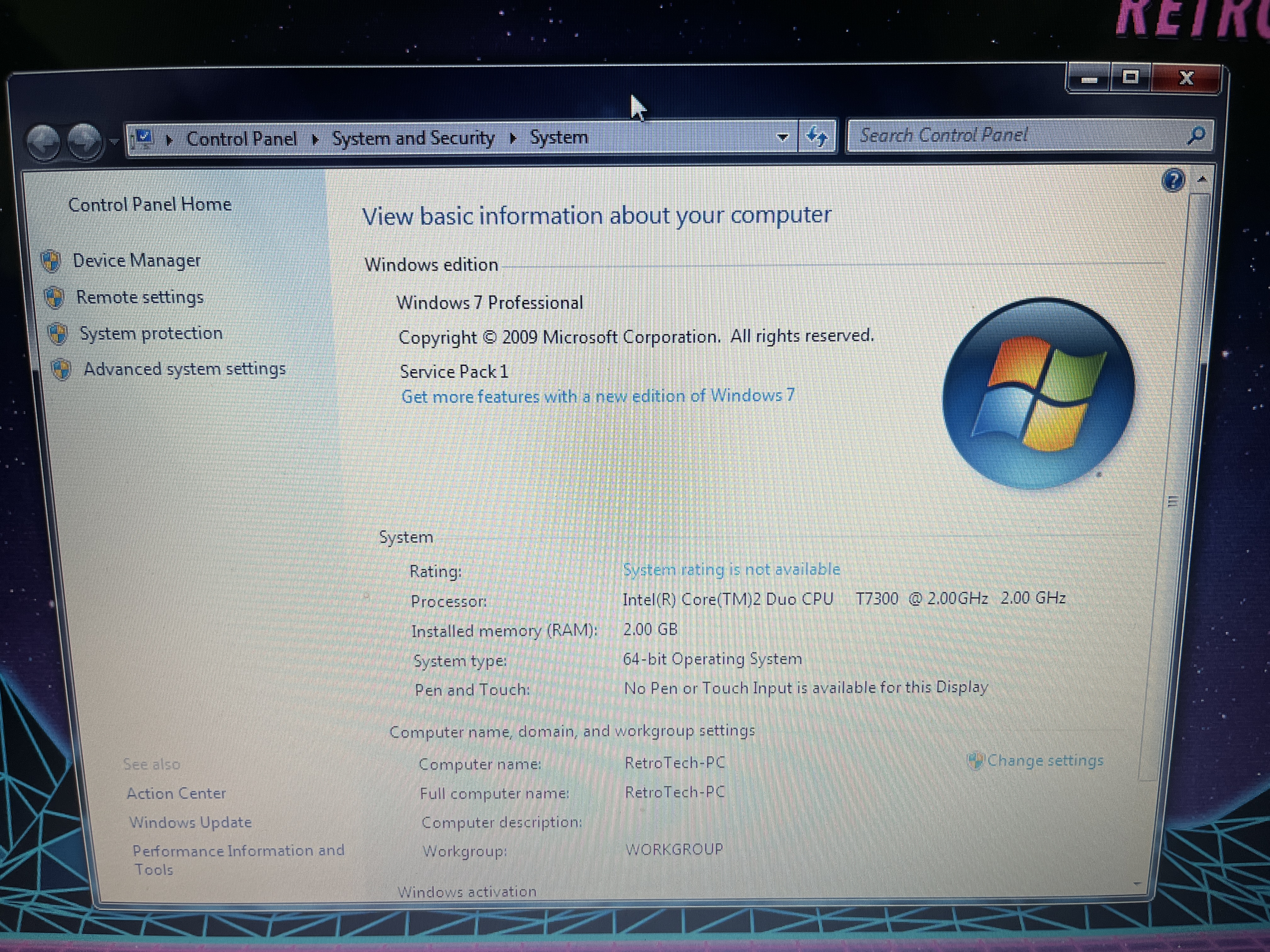The height and width of the screenshot is (952, 1270).
Task: Click the scrollbar up arrow
Action: [1202, 180]
